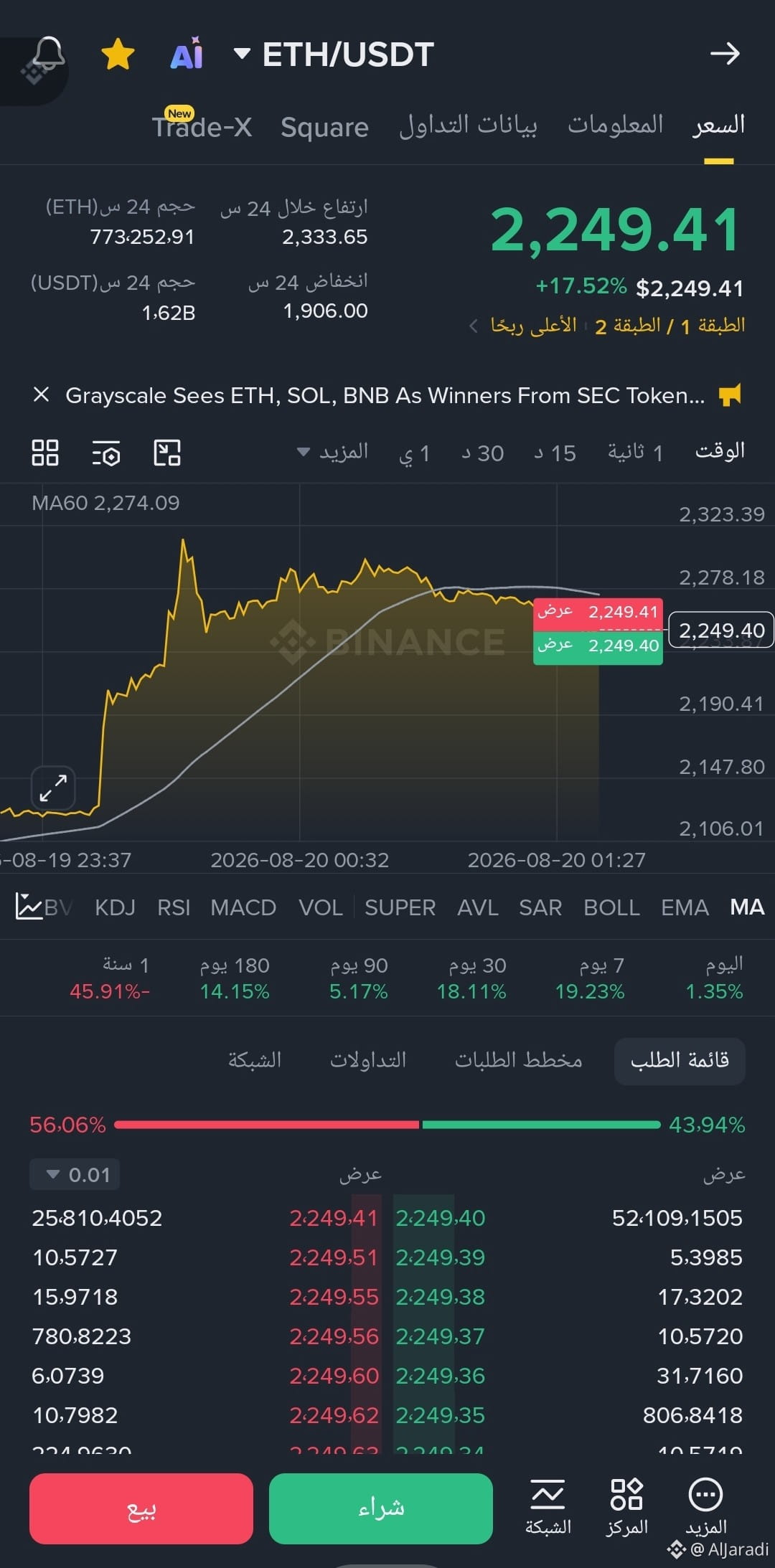
Task: Open the chart grid layout icon
Action: pos(45,453)
